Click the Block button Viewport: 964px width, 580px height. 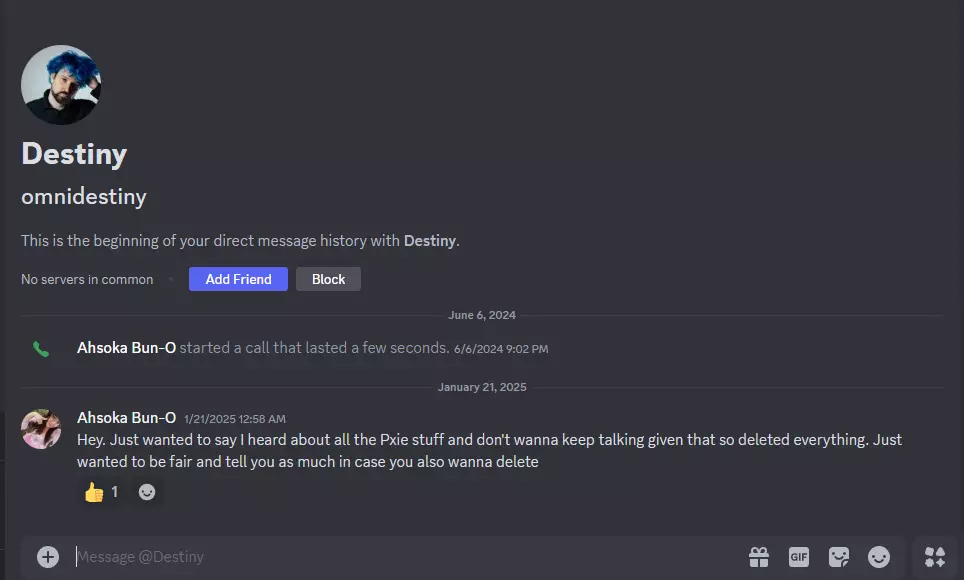328,279
